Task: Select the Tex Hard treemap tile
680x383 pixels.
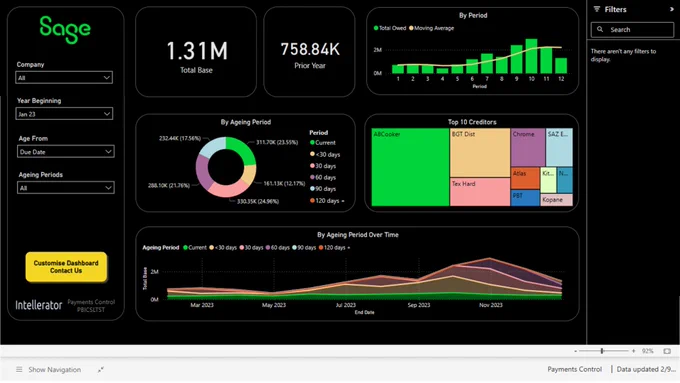Action: coord(480,192)
